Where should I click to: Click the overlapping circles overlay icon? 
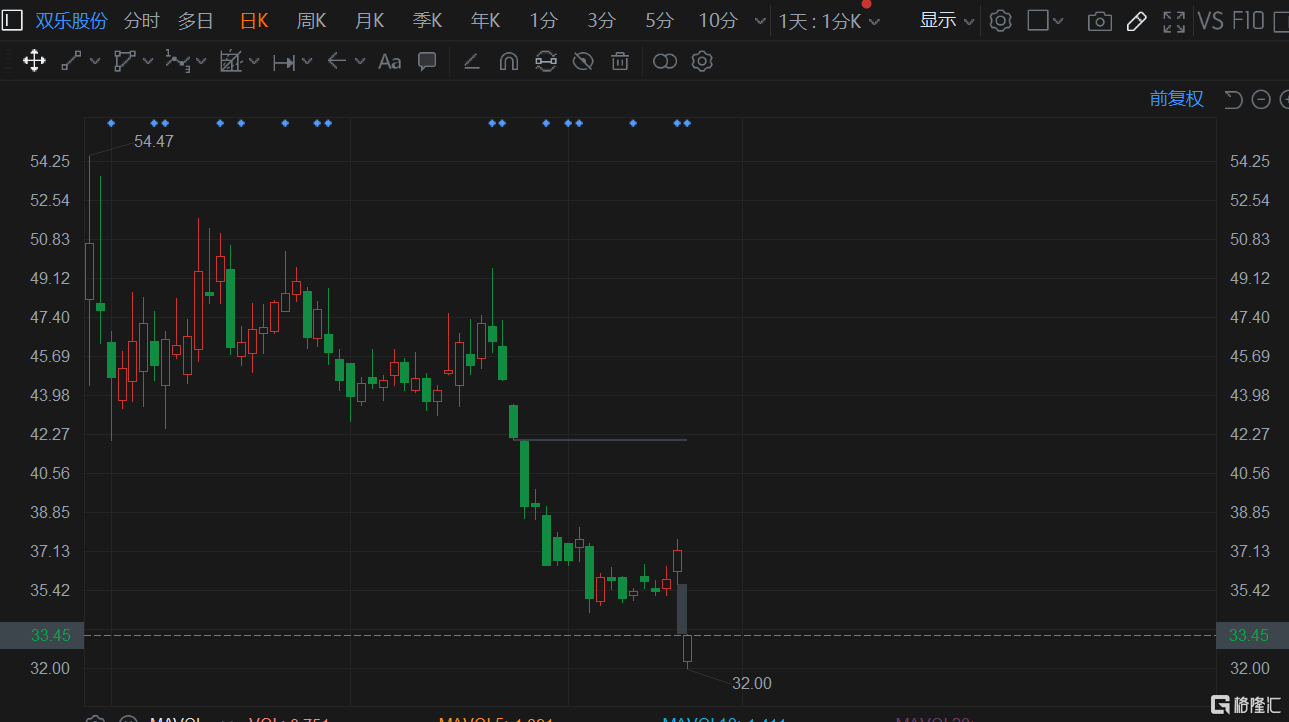(665, 62)
